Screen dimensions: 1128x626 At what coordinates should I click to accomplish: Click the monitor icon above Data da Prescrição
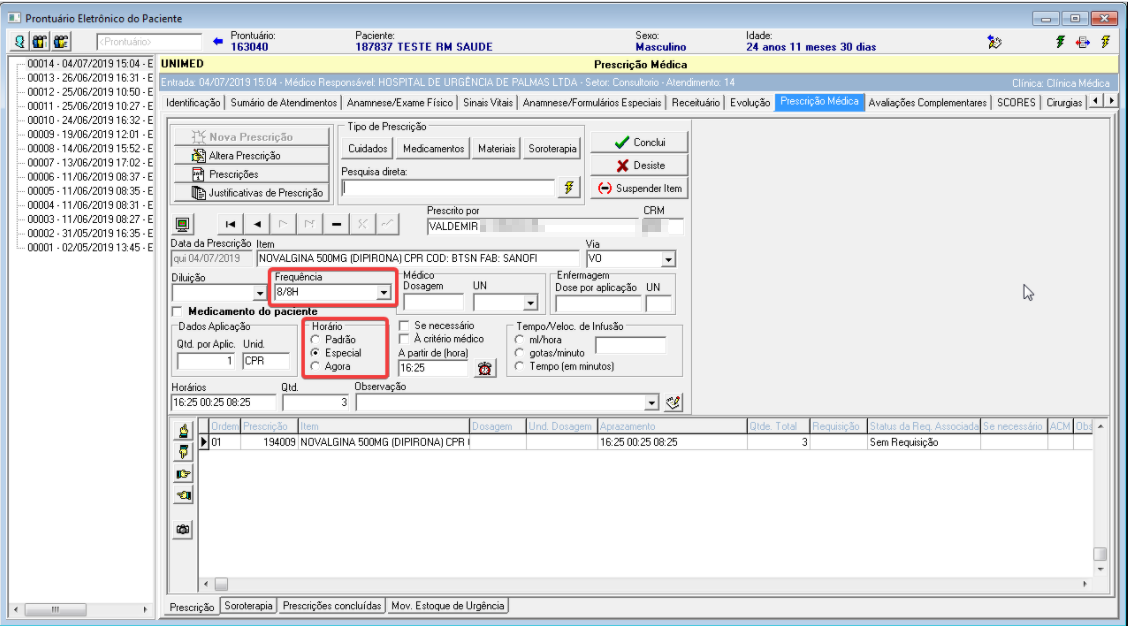tap(182, 224)
